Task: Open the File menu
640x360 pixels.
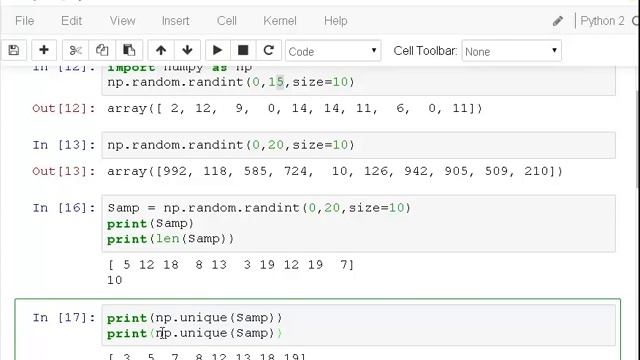Action: [x=24, y=21]
